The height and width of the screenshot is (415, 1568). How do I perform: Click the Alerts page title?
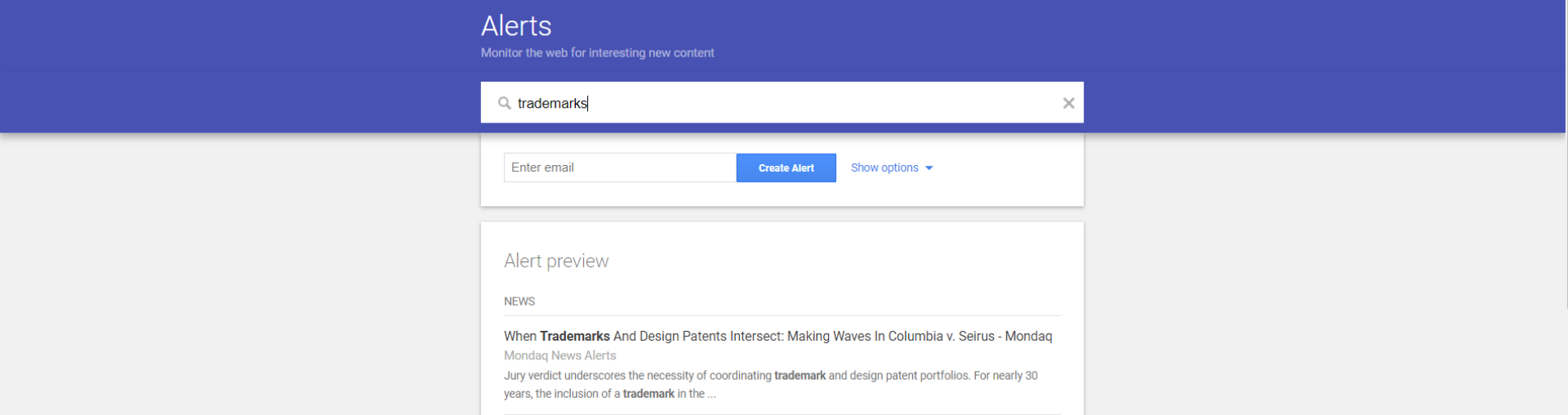(516, 26)
